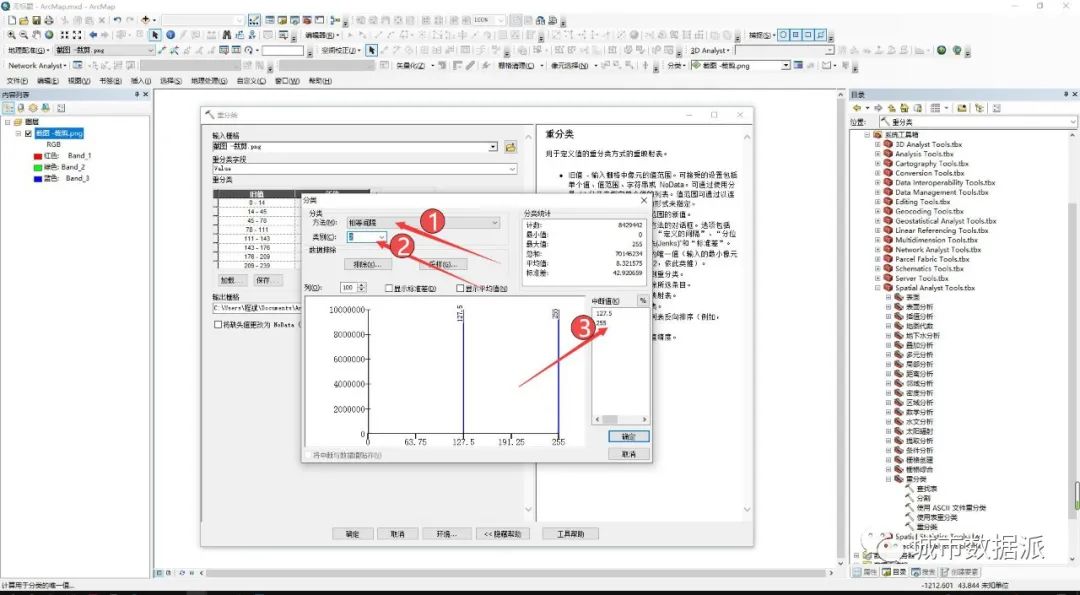Click the output raster path field
This screenshot has width=1080, height=595.
pos(257,308)
